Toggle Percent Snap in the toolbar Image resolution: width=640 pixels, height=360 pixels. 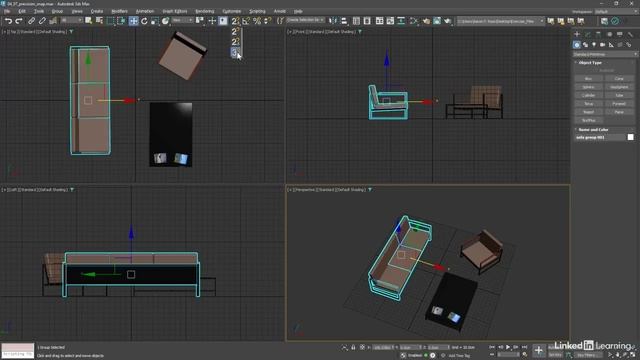click(x=257, y=21)
